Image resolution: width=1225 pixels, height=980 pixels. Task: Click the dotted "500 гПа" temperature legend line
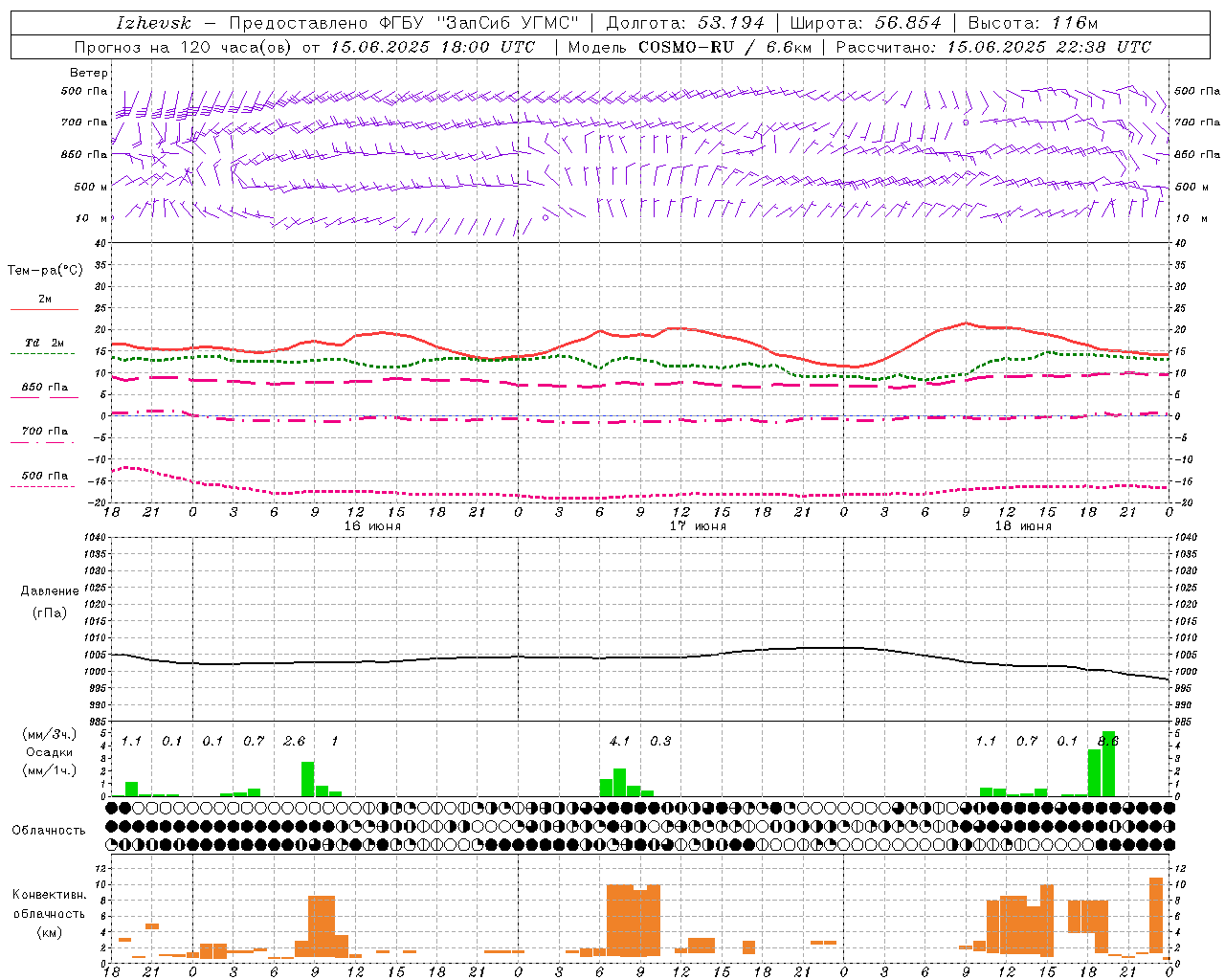coord(42,486)
